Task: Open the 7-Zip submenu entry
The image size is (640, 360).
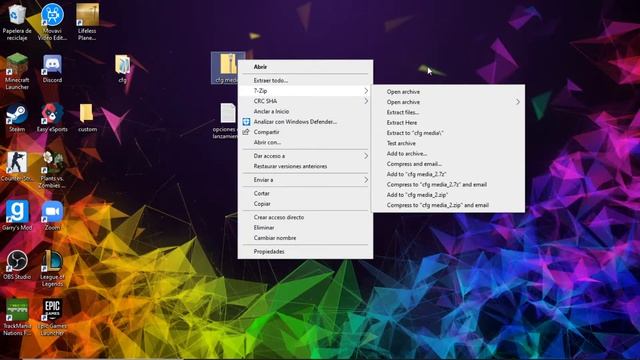Action: tap(305, 91)
